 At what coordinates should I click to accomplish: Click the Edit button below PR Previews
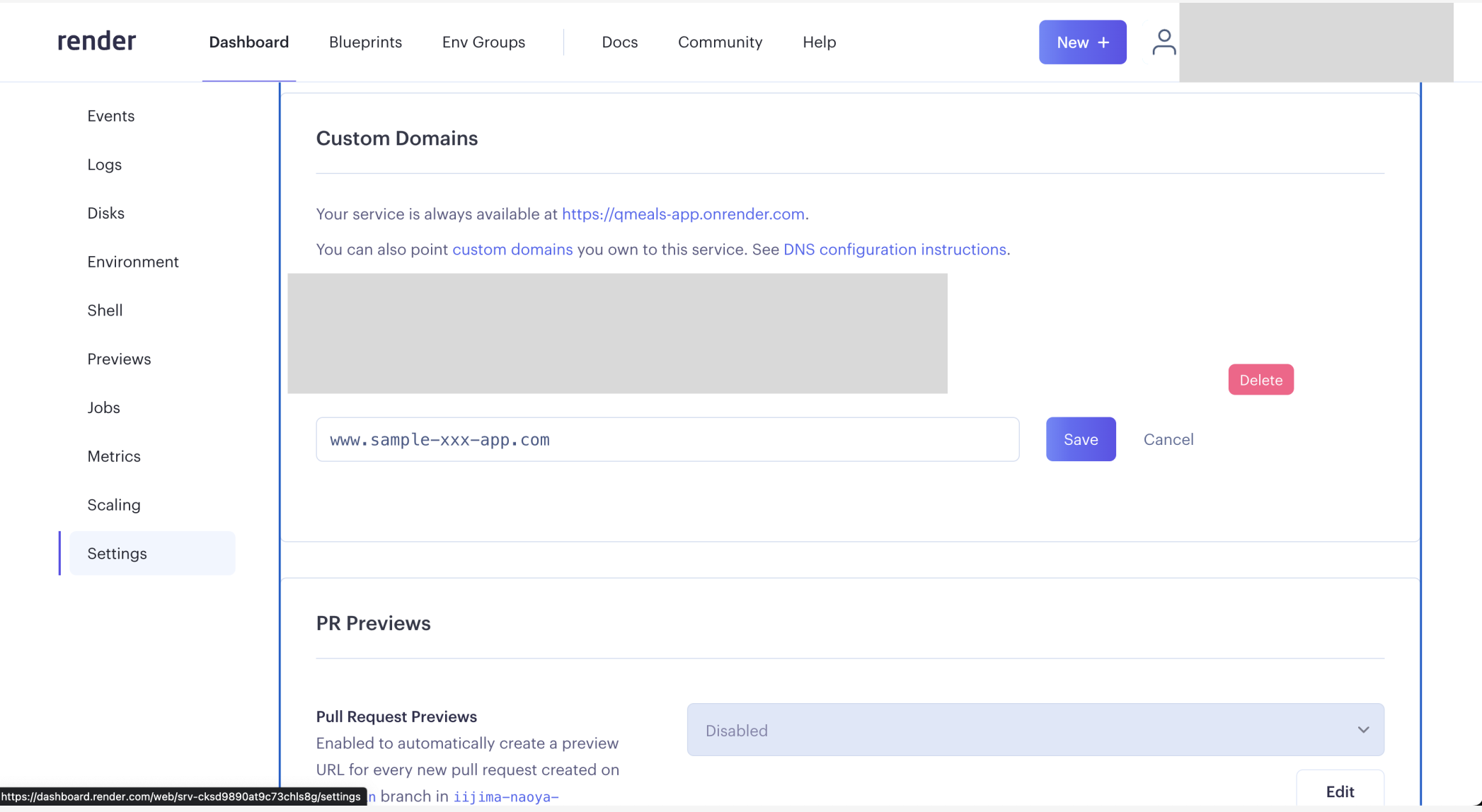pyautogui.click(x=1339, y=791)
